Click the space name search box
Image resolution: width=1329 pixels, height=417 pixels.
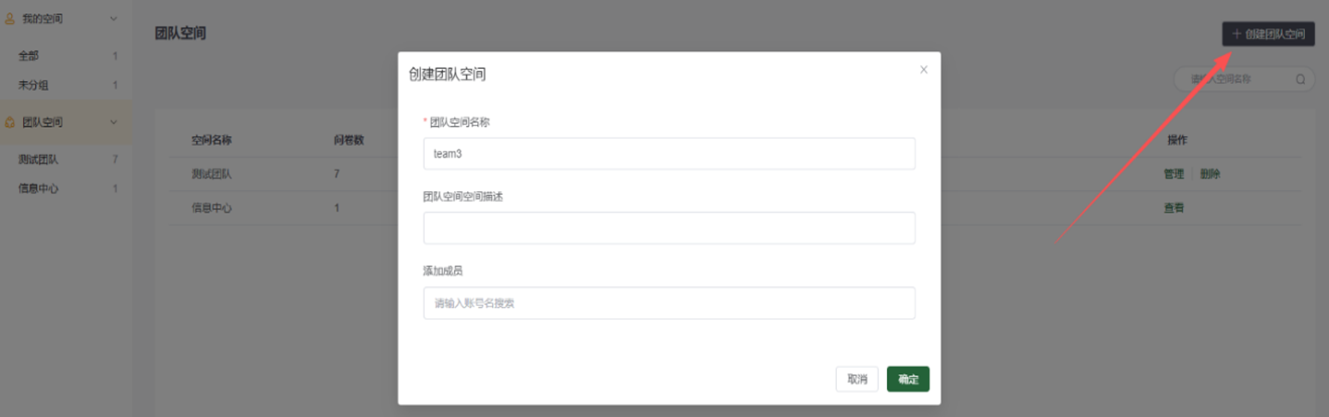1244,79
